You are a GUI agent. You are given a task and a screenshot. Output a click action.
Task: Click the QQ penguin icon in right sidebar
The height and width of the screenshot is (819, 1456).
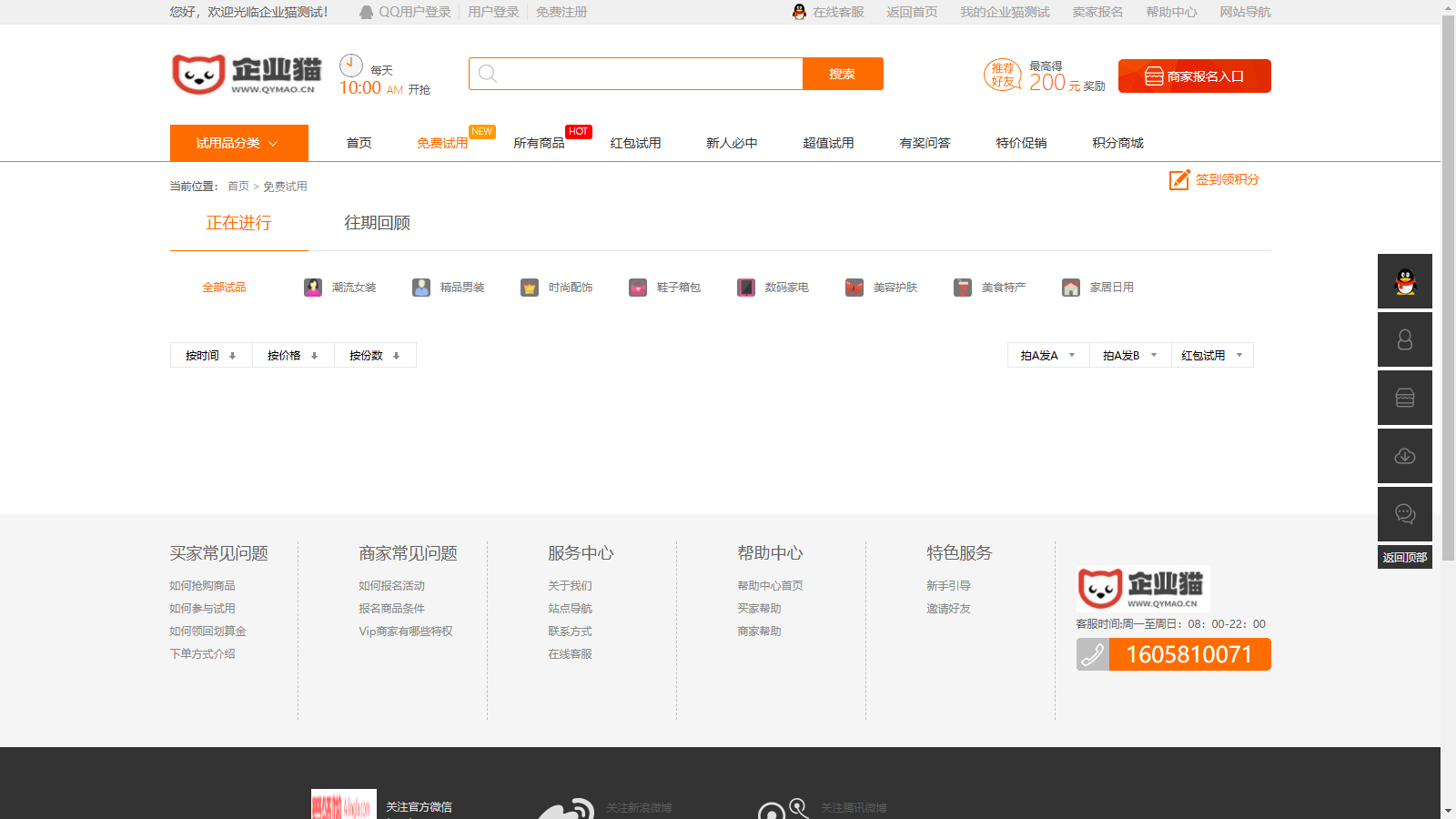1405,282
